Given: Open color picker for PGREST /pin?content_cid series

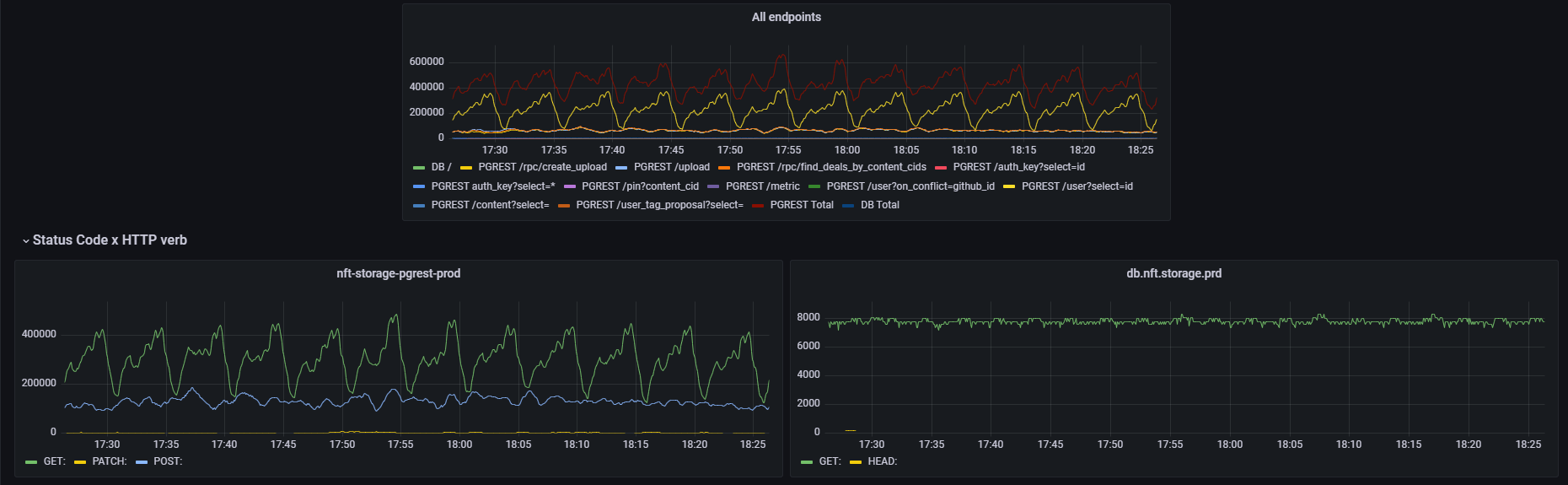Looking at the screenshot, I should (x=570, y=186).
